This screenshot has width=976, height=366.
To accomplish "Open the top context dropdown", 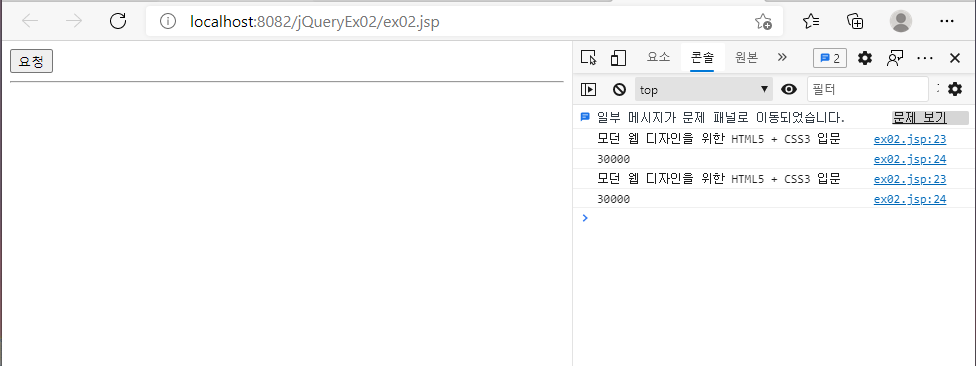I will coord(704,90).
